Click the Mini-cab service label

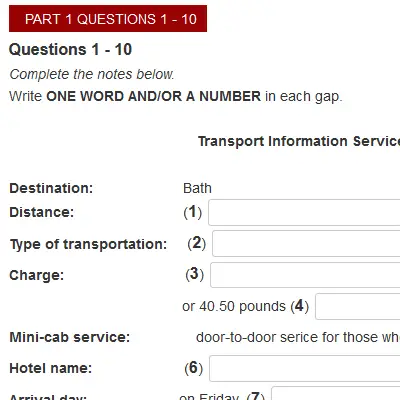(70, 337)
